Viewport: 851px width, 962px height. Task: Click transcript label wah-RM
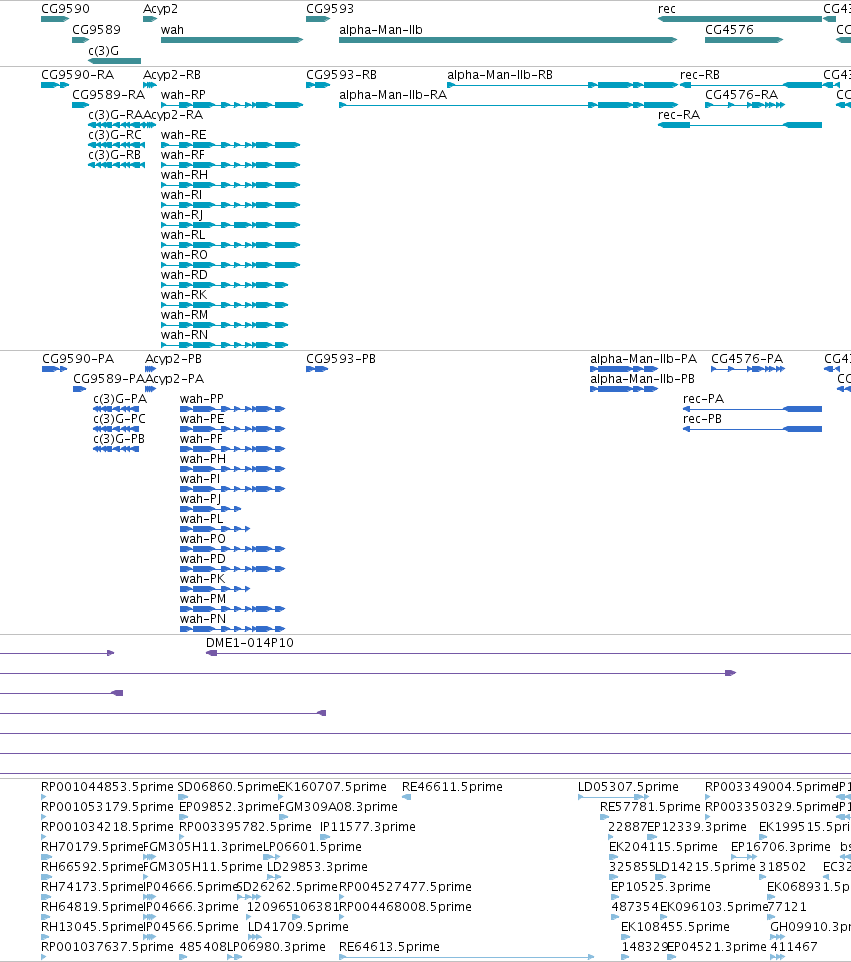(184, 315)
